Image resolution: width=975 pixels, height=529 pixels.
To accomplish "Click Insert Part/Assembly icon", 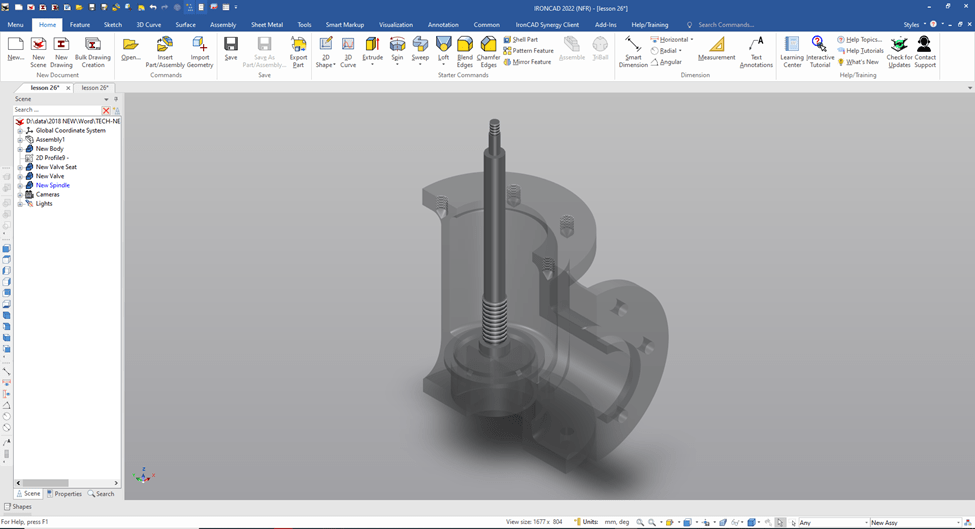I will coord(165,45).
